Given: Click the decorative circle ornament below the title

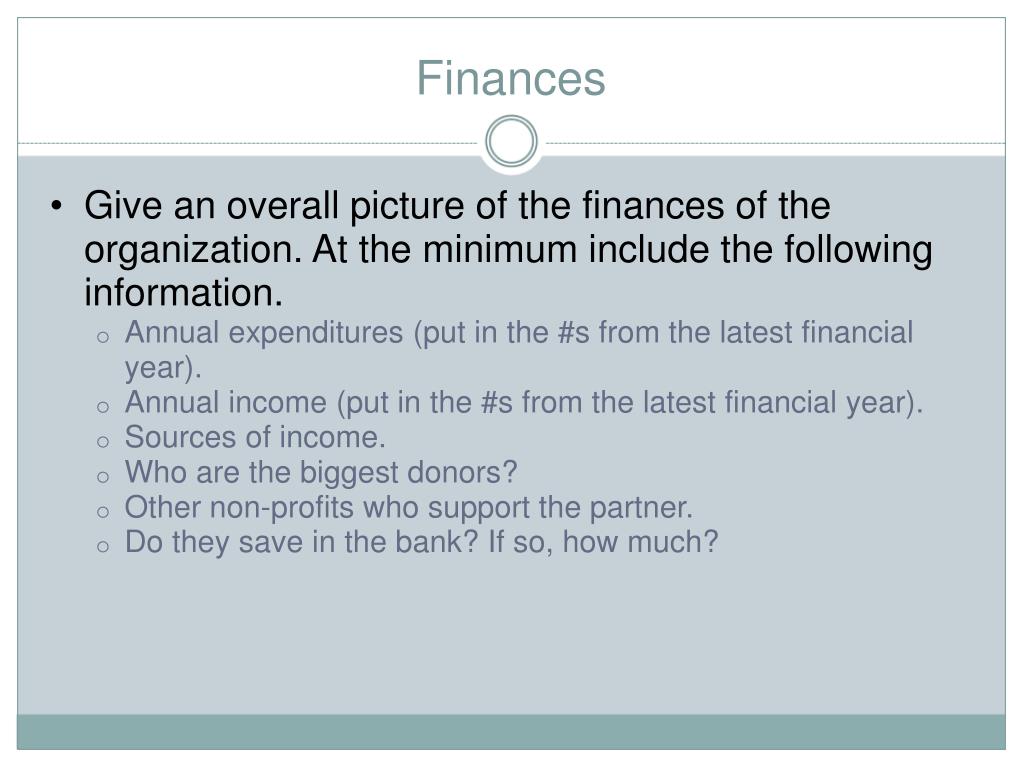Looking at the screenshot, I should pos(512,142).
